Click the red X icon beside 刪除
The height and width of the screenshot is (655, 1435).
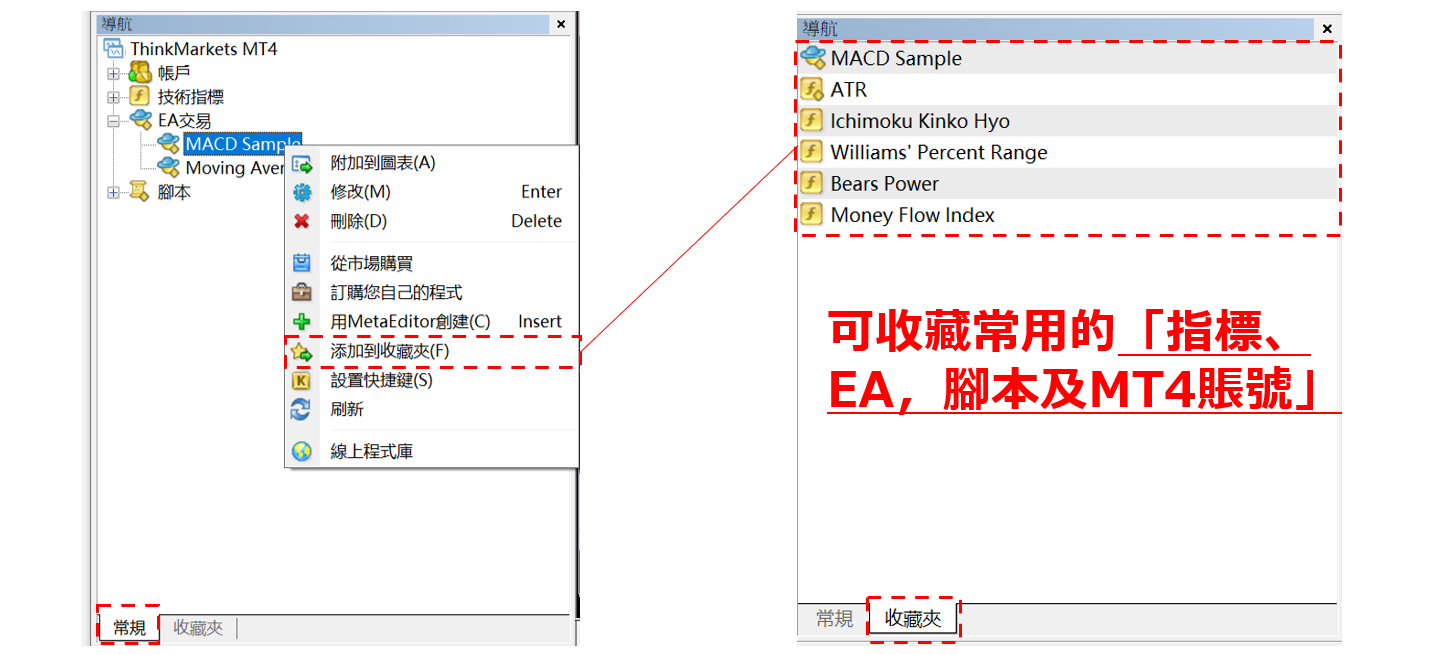pyautogui.click(x=301, y=221)
